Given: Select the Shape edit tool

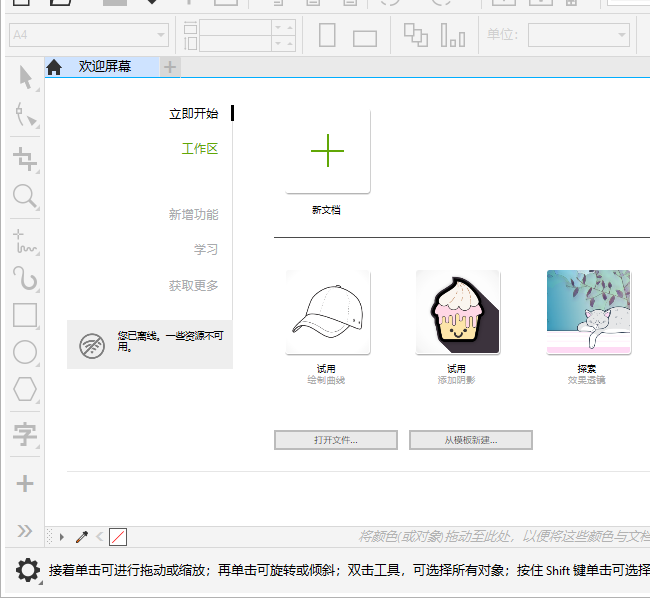Looking at the screenshot, I should pos(25,114).
